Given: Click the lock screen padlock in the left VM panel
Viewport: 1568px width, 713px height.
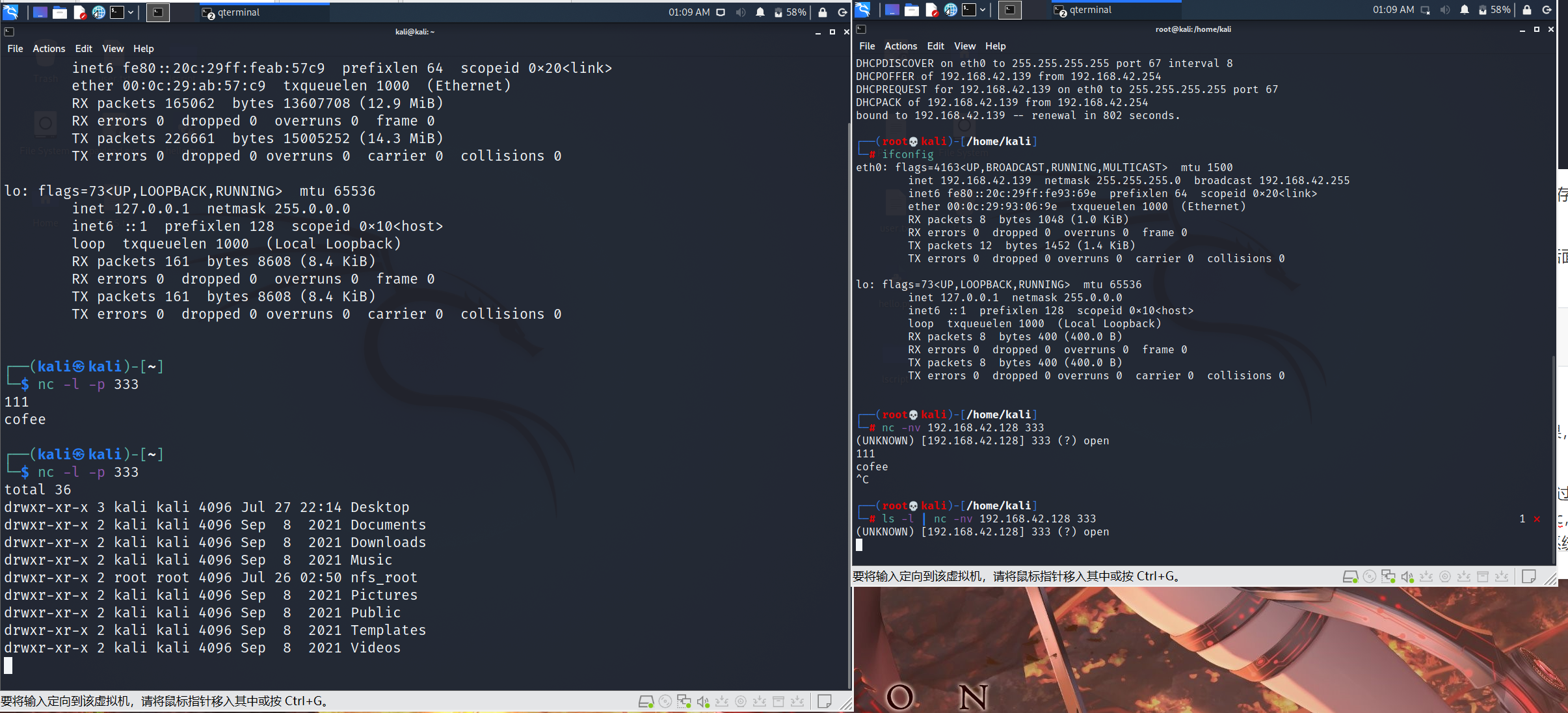Looking at the screenshot, I should pyautogui.click(x=823, y=12).
